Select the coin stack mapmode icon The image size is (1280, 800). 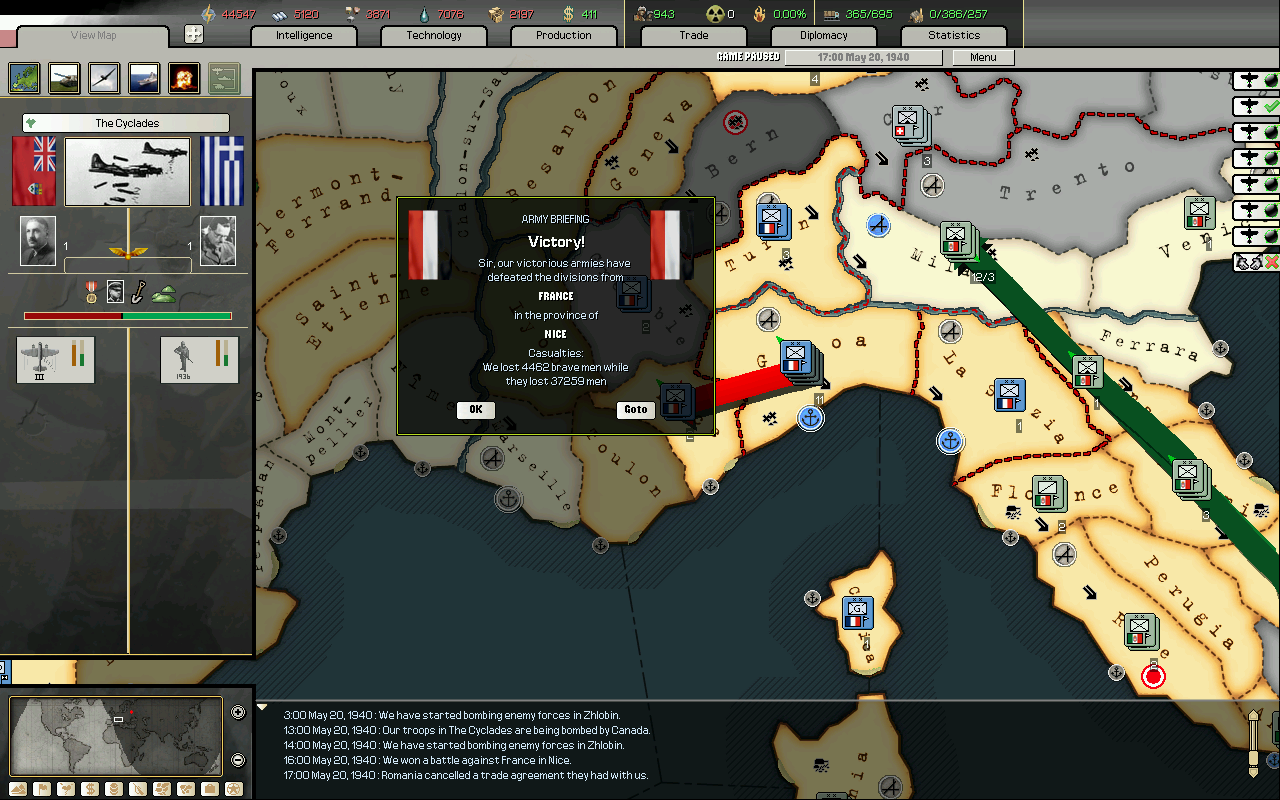(x=115, y=789)
